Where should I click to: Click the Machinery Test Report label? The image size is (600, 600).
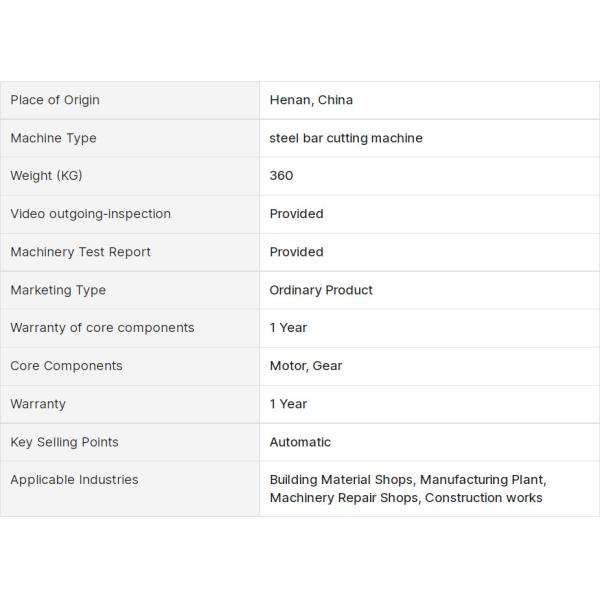click(80, 252)
